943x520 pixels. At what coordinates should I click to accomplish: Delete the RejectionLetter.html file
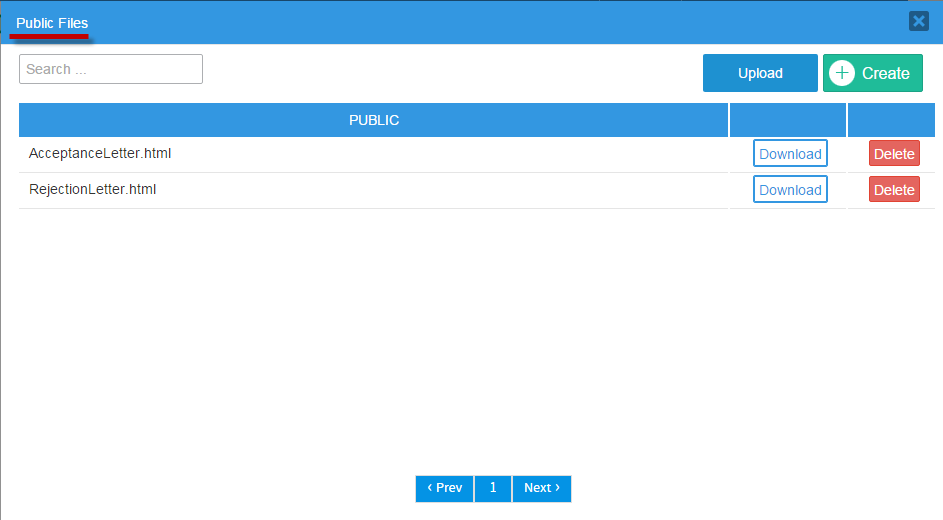pos(894,190)
